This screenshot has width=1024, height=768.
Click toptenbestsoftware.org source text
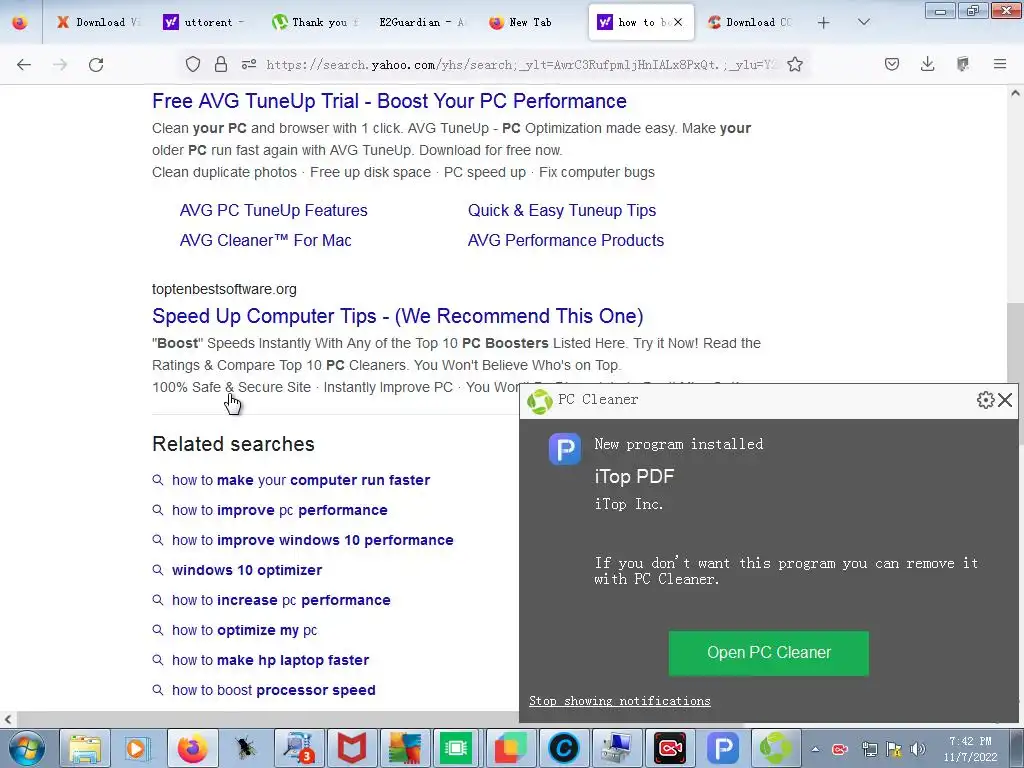[x=224, y=289]
